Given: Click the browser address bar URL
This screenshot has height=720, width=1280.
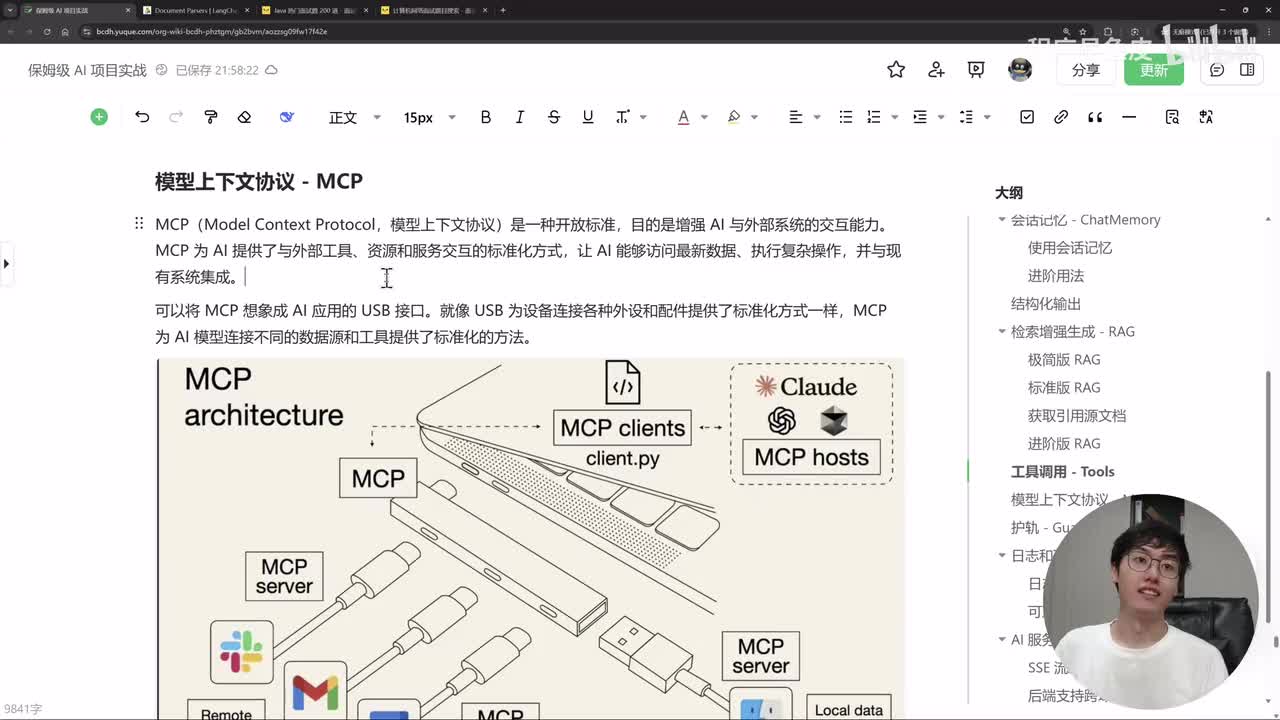Looking at the screenshot, I should (x=211, y=32).
